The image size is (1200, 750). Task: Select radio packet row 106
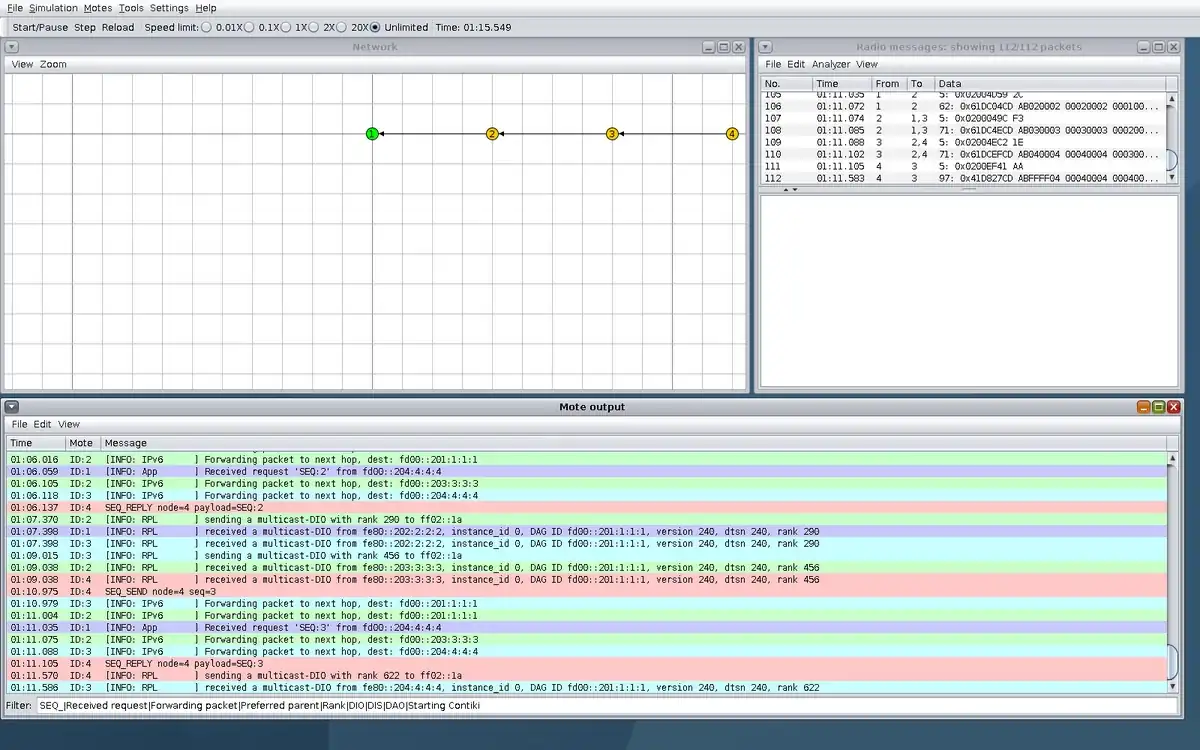[x=963, y=106]
